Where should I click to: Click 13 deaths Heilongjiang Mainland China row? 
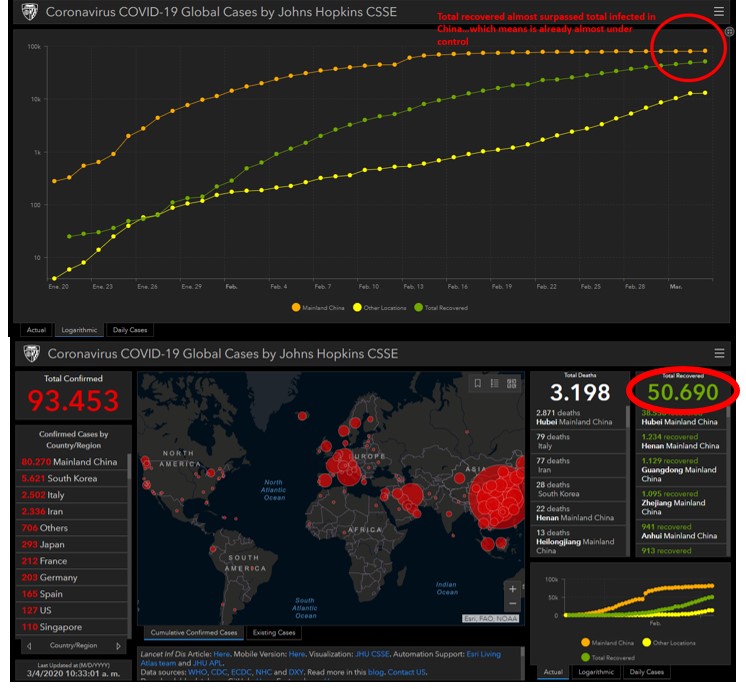pos(578,541)
